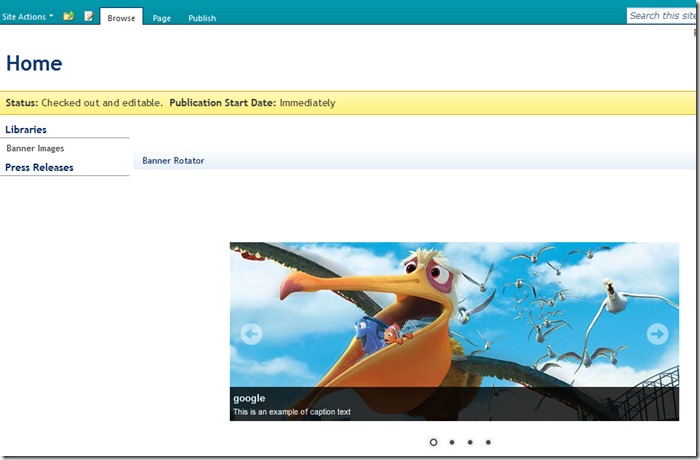Open the Press Releases link
The image size is (700, 460).
(39, 167)
